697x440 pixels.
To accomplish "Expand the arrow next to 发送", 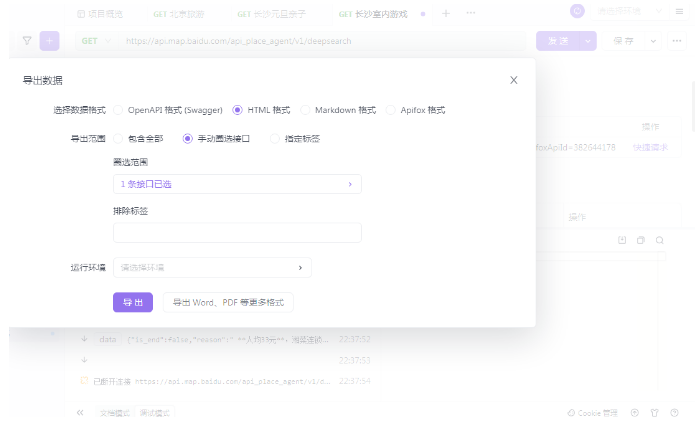I will 588,41.
